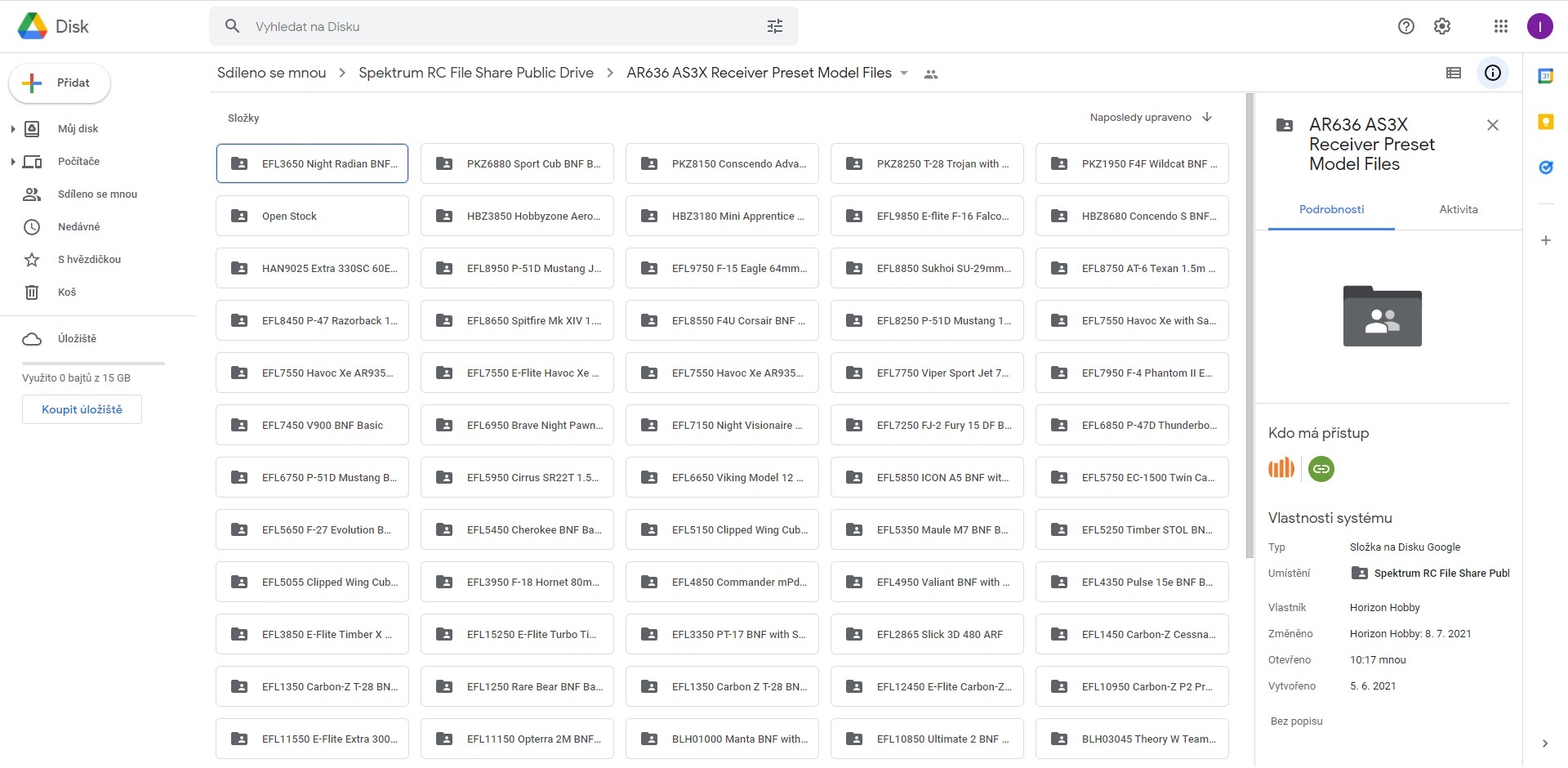Open Google apps grid launcher

pyautogui.click(x=1500, y=27)
